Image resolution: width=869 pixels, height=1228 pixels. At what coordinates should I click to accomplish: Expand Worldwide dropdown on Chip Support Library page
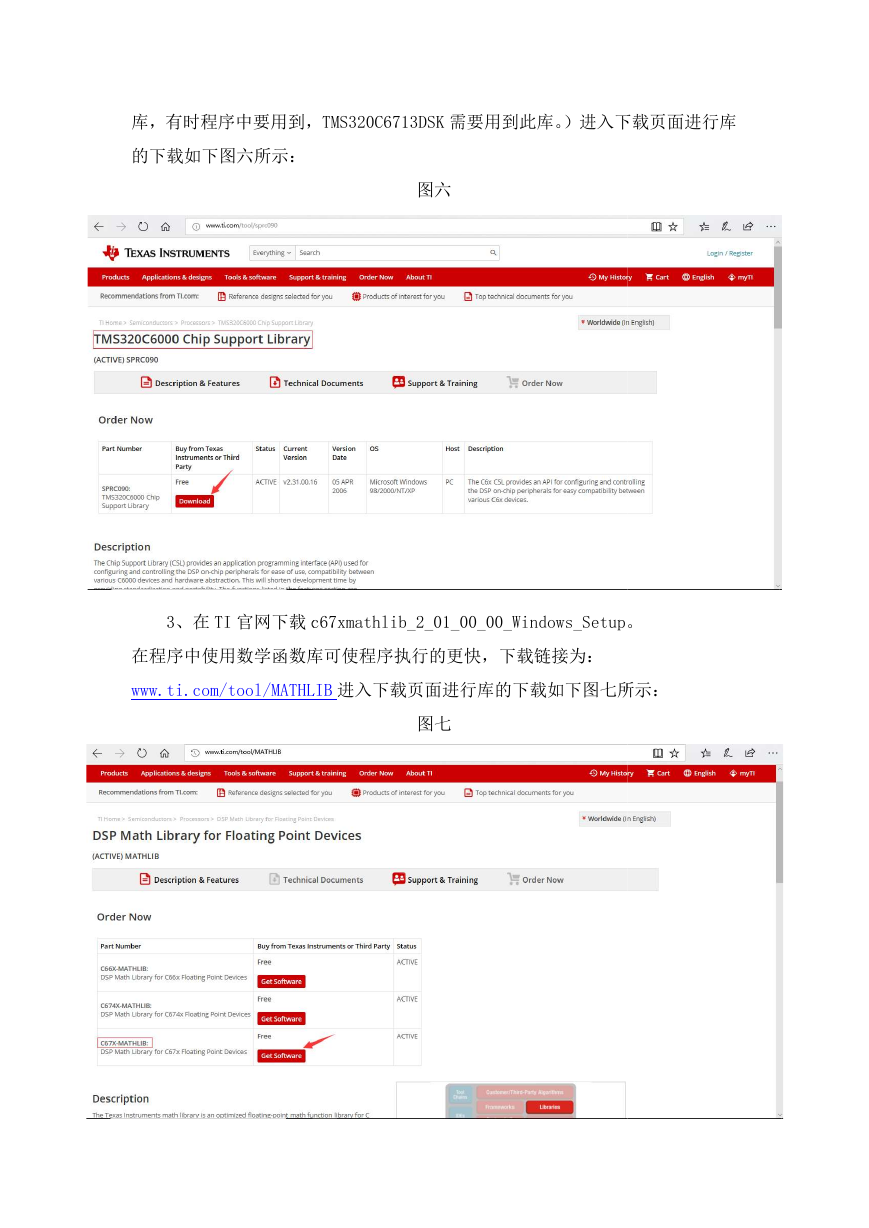(x=624, y=322)
